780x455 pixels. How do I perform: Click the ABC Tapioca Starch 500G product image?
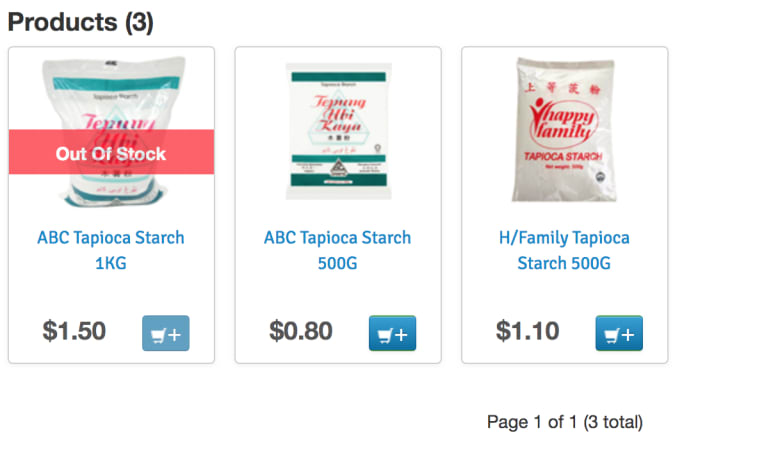[x=337, y=130]
